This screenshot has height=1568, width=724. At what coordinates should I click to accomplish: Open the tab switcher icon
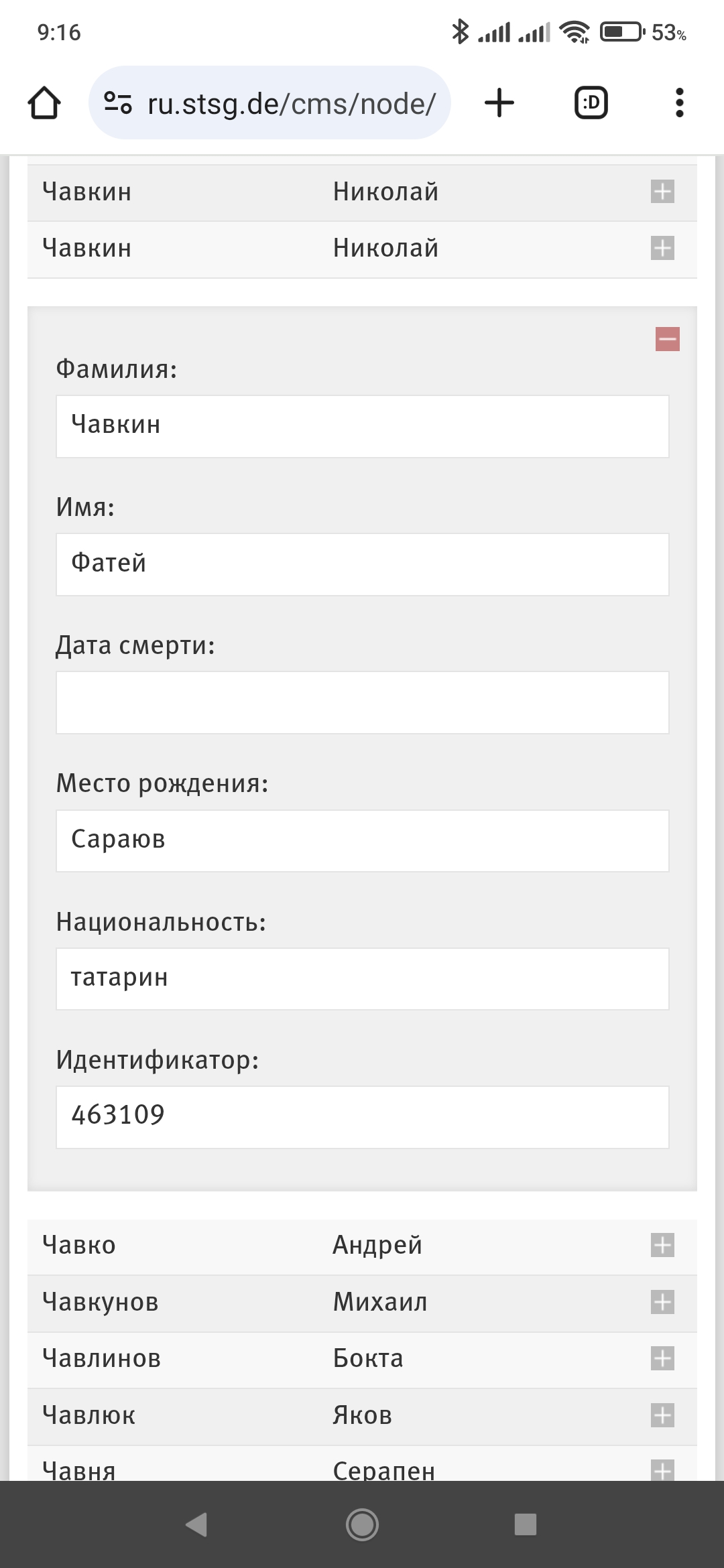[x=591, y=103]
